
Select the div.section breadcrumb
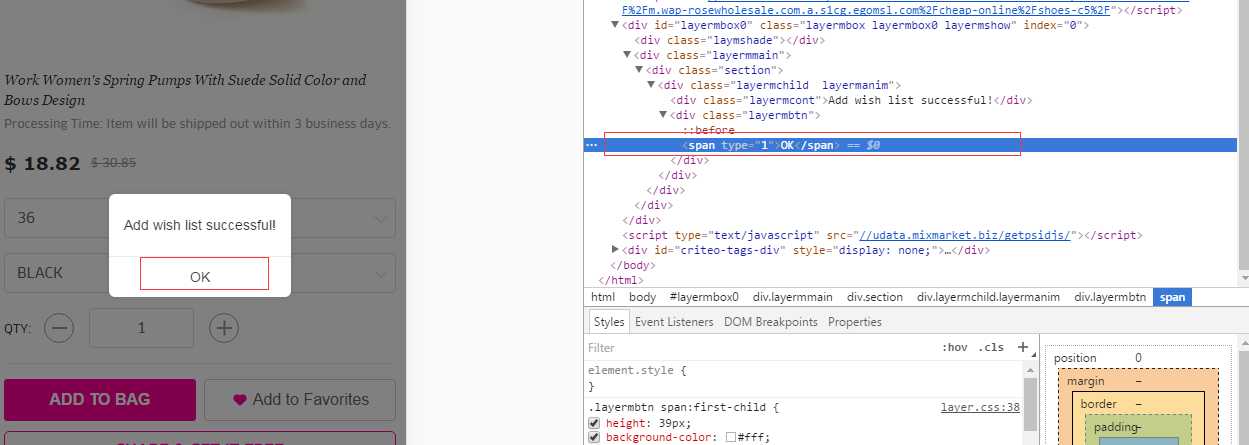875,297
